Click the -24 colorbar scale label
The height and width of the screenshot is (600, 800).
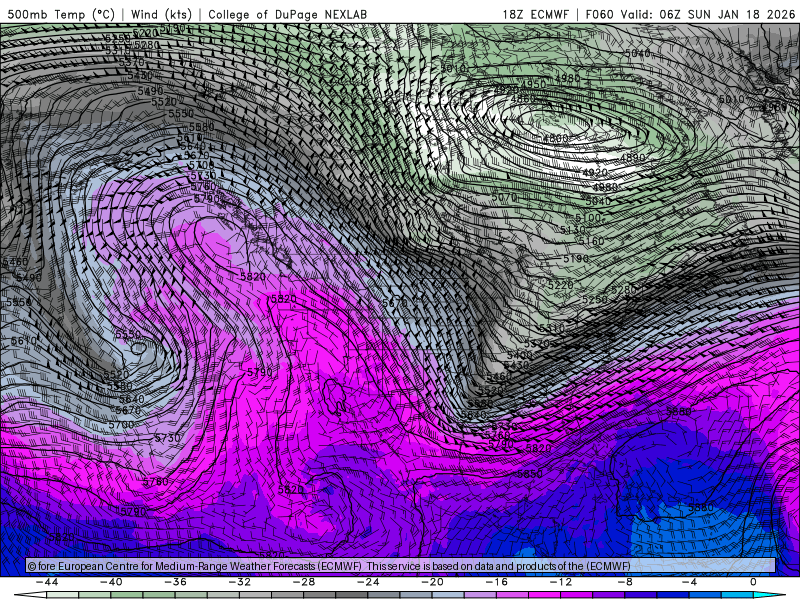point(368,582)
